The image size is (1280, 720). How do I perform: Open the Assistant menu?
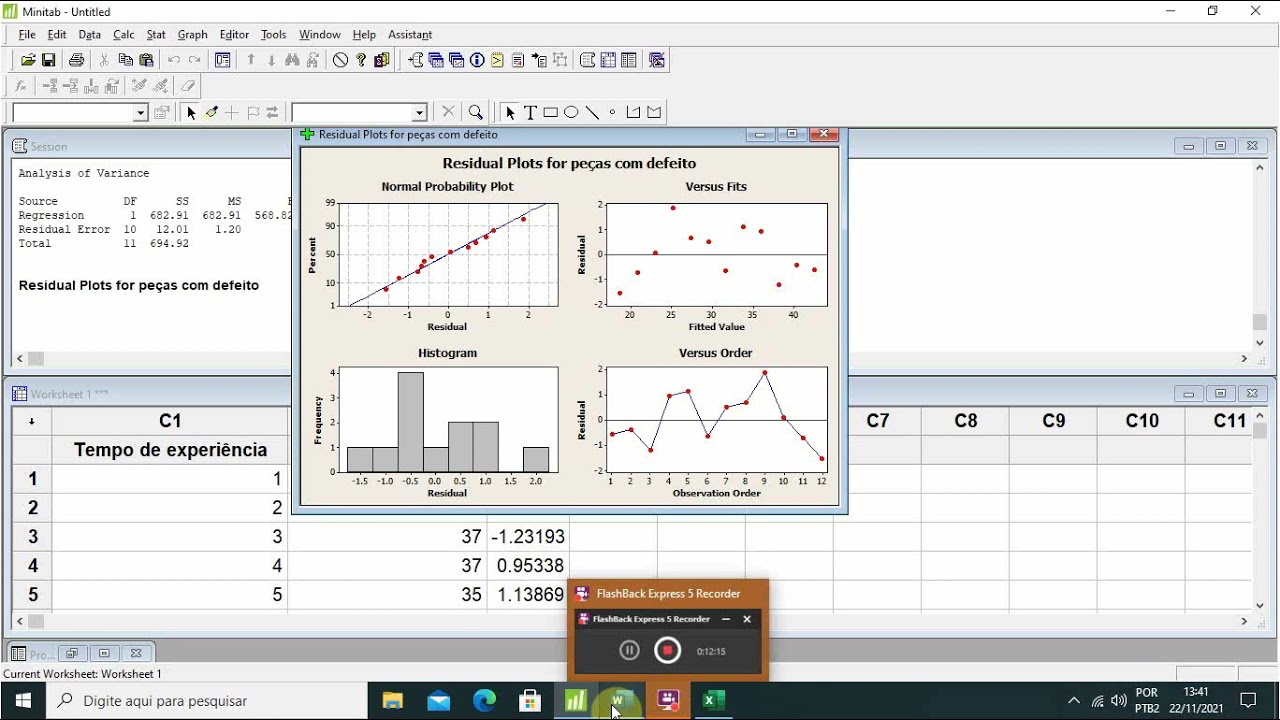tap(410, 34)
